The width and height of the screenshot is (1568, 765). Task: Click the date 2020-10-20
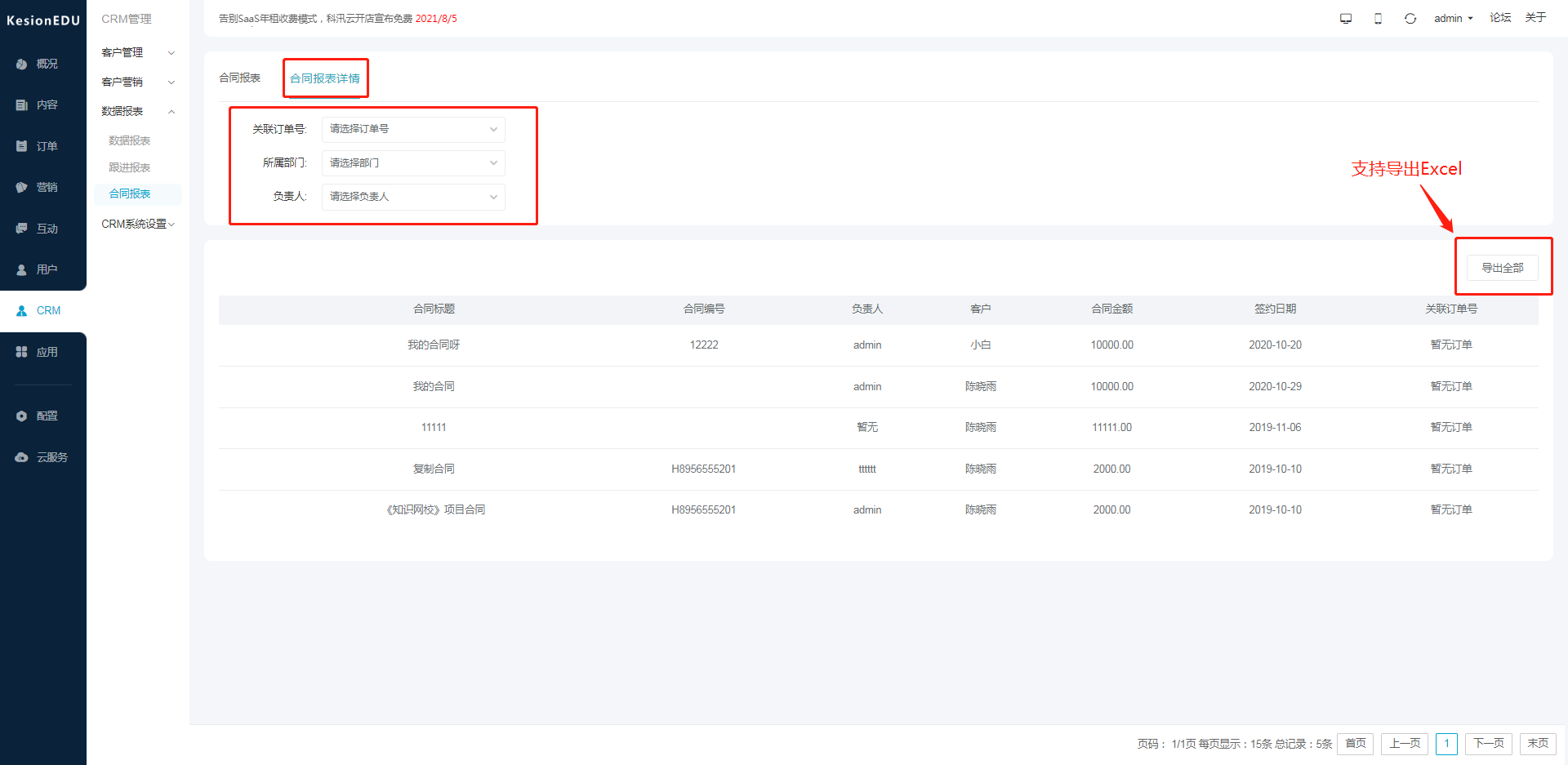click(x=1276, y=345)
